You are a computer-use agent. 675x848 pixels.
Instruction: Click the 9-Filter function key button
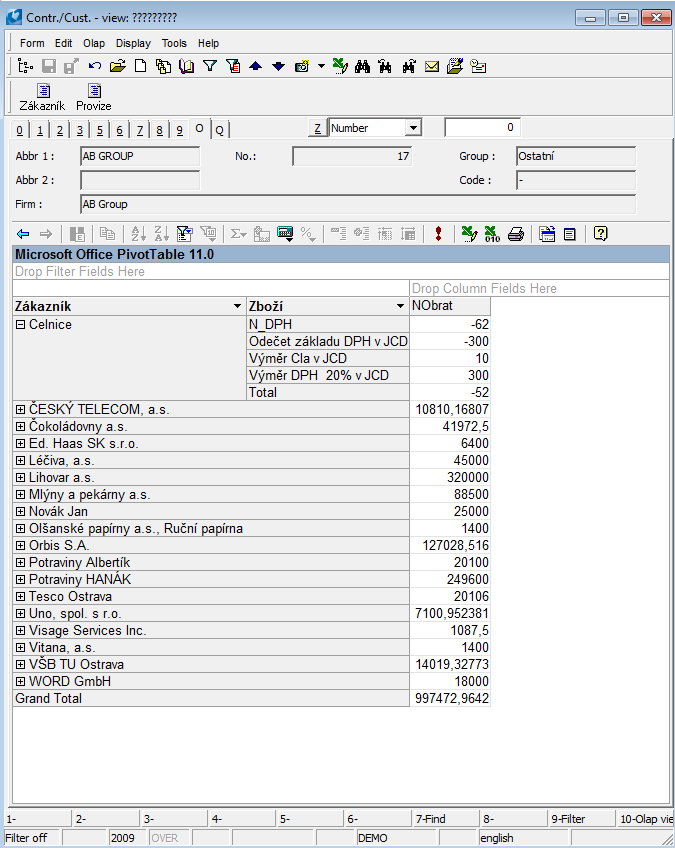[581, 819]
